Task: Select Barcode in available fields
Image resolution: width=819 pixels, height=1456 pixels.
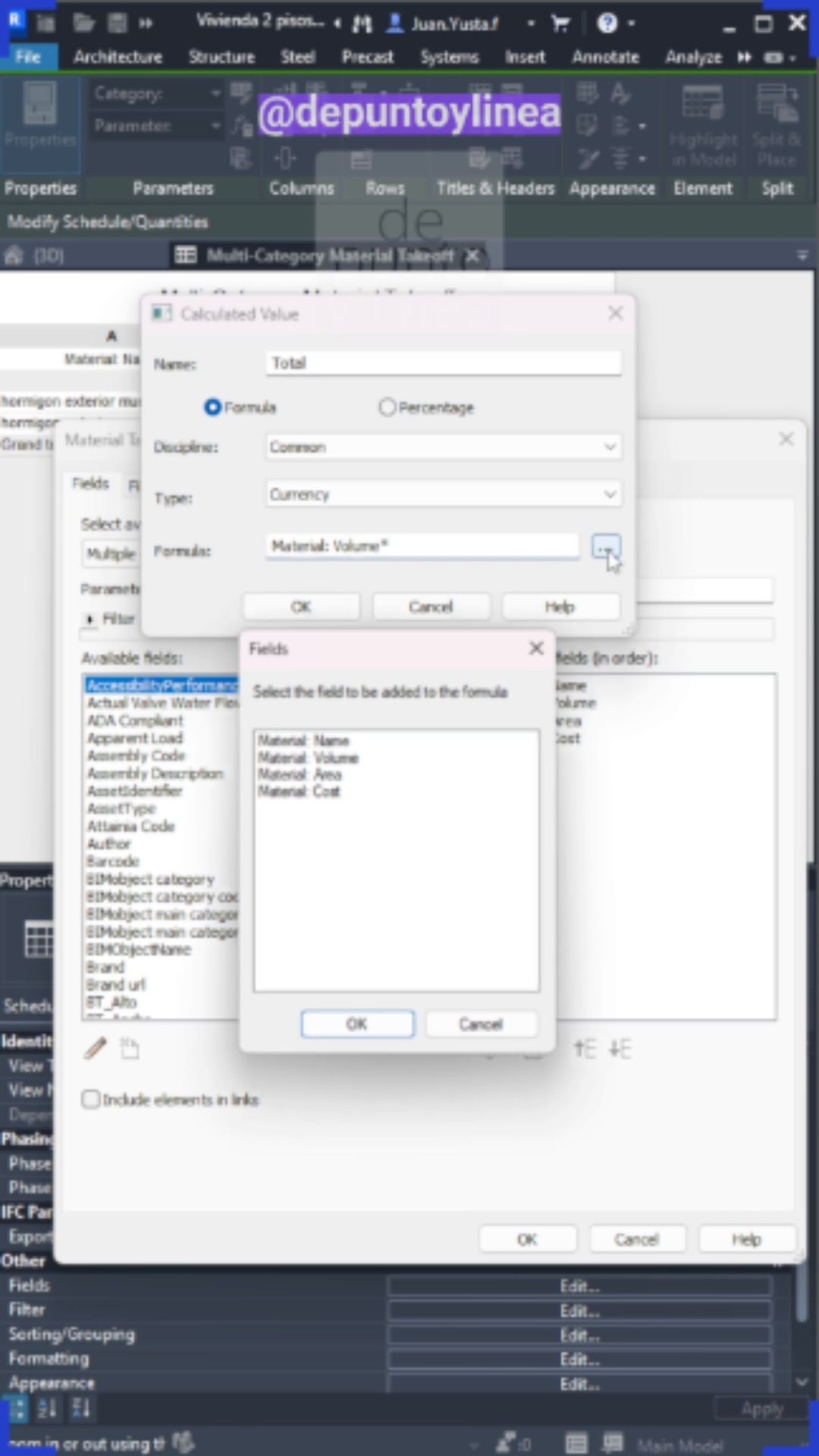Action: coord(113,861)
